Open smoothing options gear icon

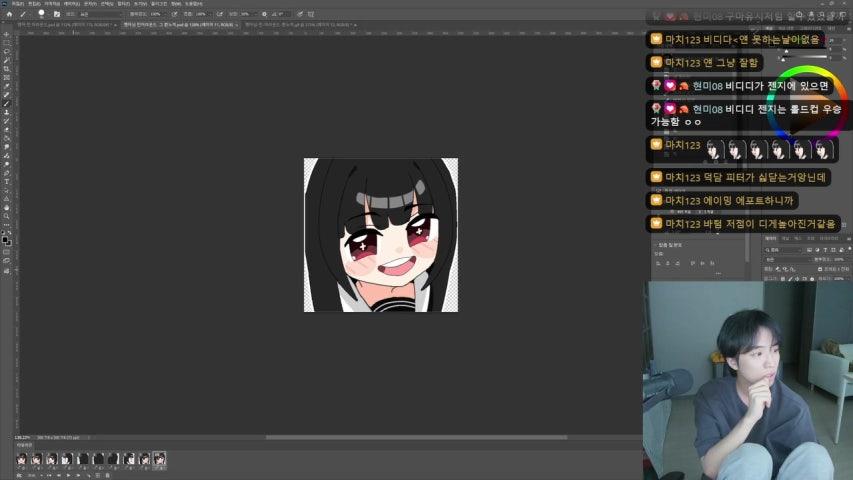264,14
